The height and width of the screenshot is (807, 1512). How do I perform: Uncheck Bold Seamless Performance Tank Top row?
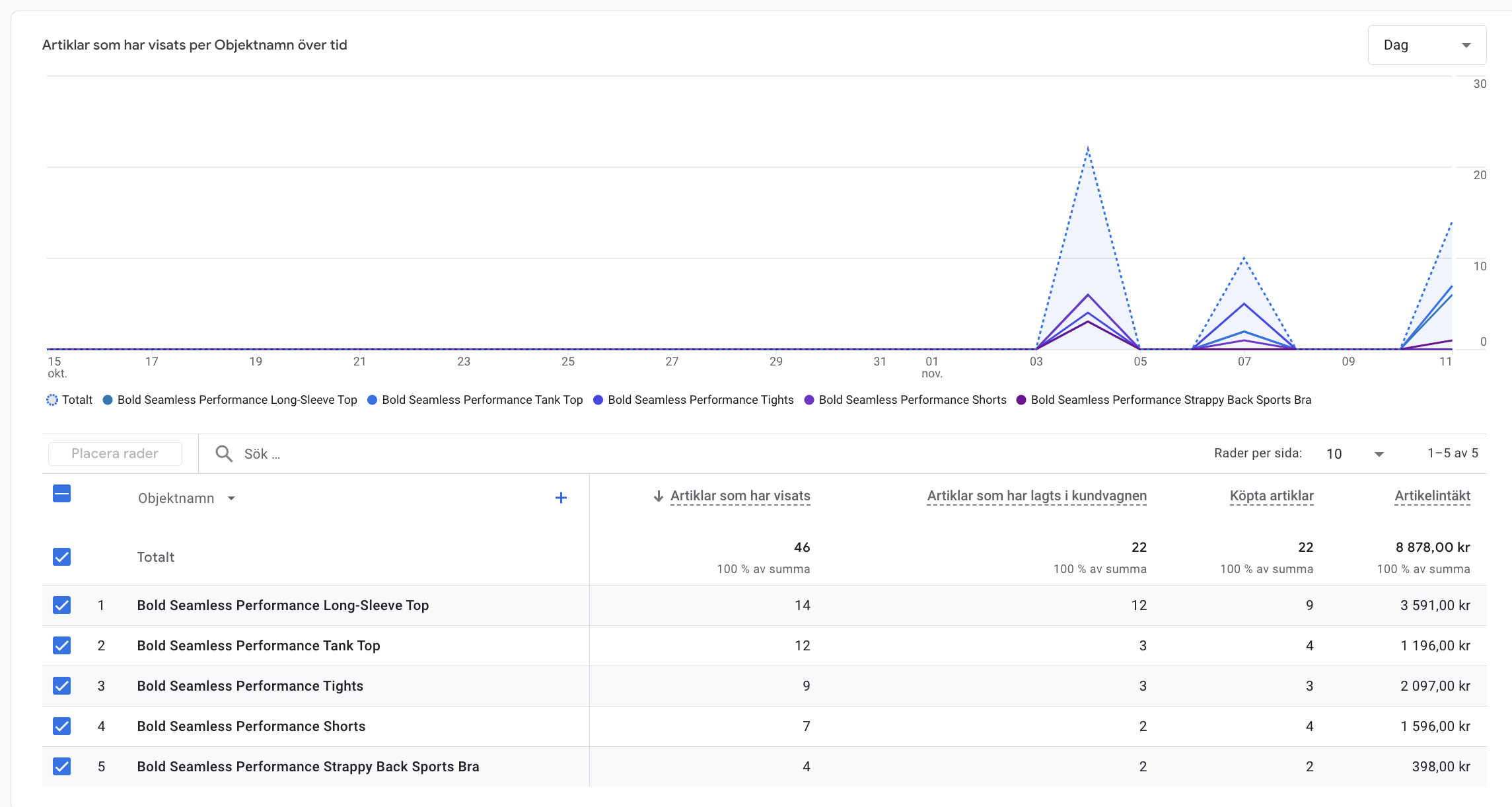click(62, 645)
